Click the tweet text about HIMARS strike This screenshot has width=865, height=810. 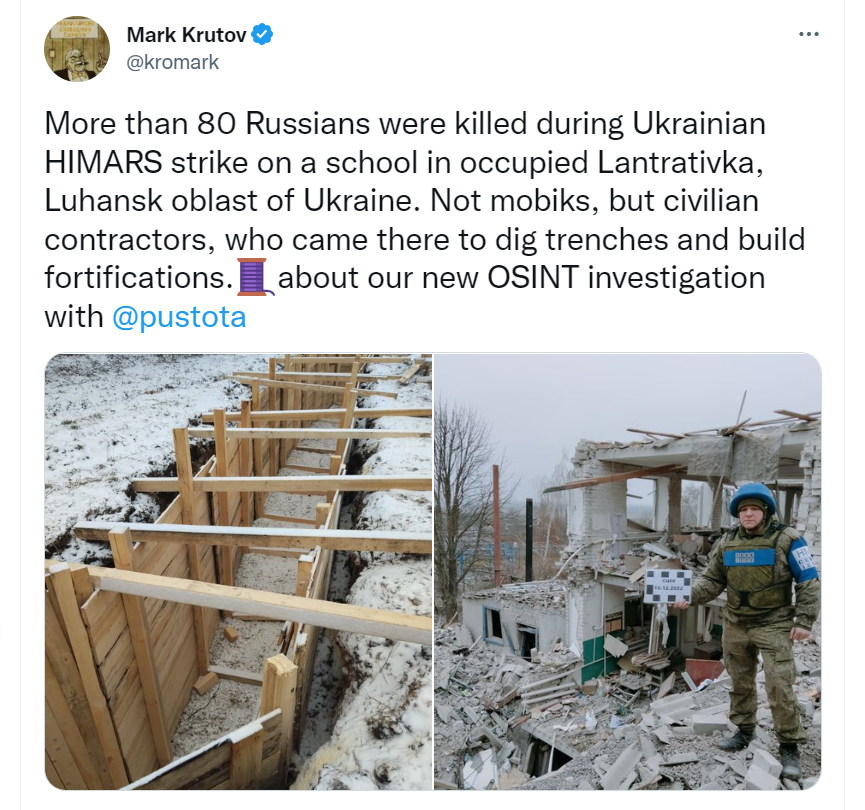[x=425, y=220]
